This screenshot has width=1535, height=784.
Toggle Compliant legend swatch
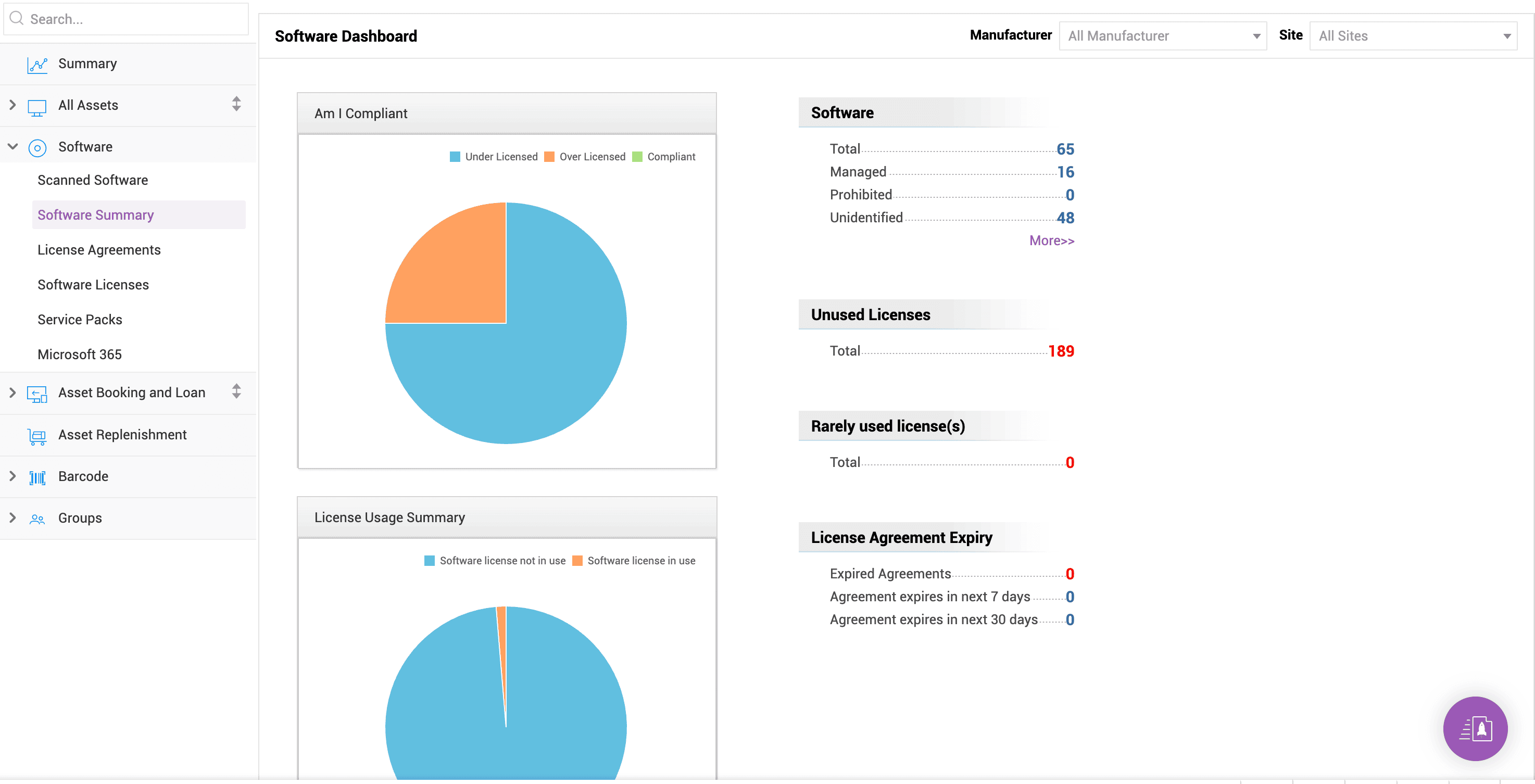coord(637,157)
